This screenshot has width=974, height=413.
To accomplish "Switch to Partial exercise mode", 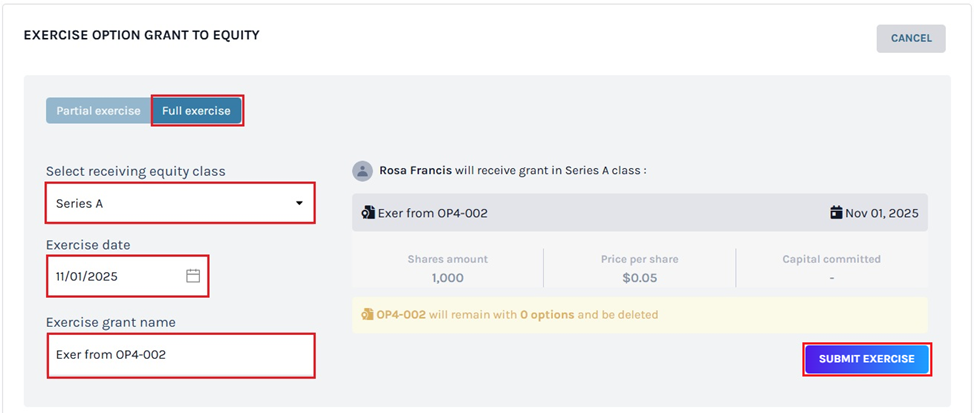I will (98, 111).
